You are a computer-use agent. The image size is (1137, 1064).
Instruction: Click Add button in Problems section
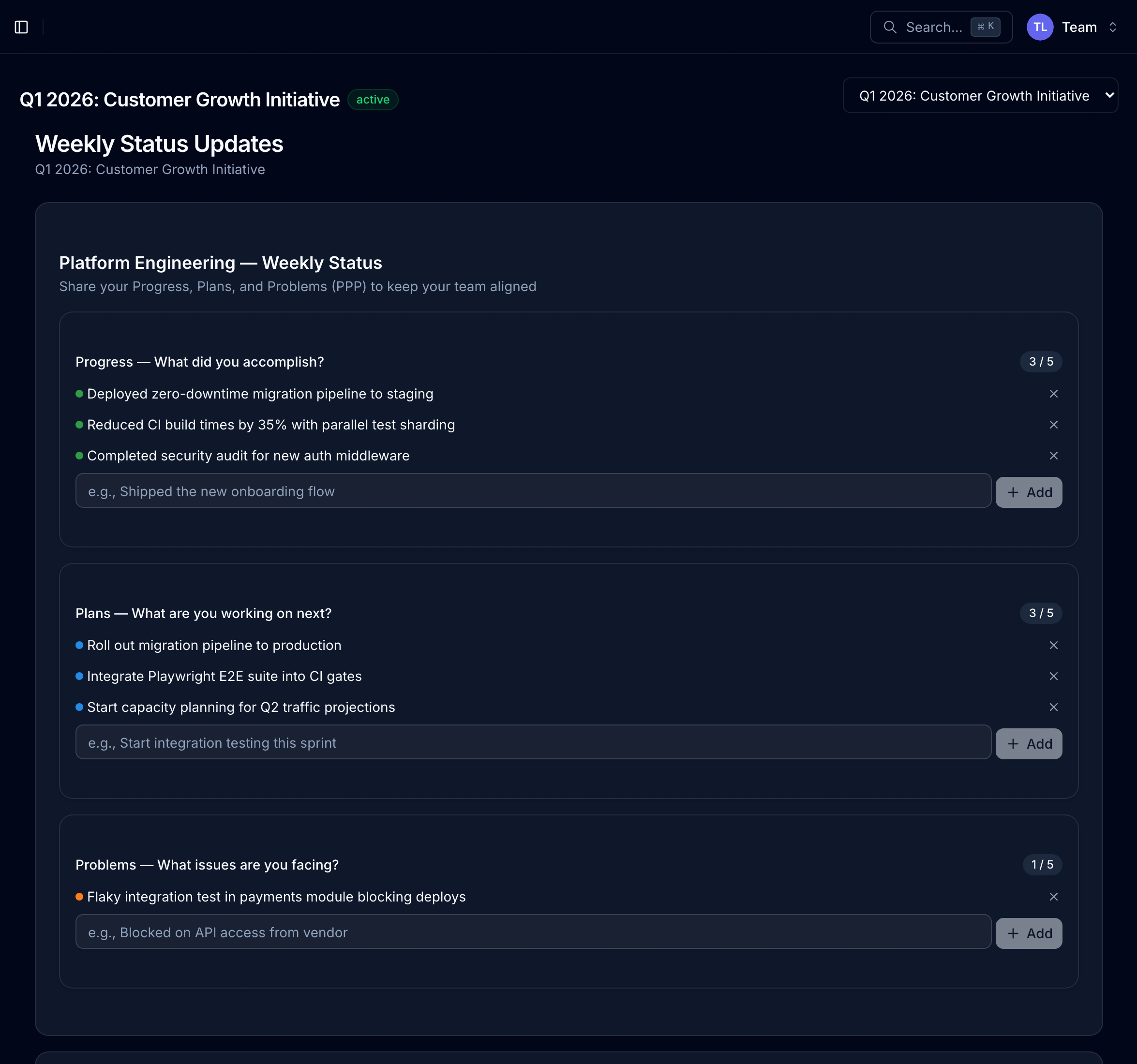point(1028,933)
